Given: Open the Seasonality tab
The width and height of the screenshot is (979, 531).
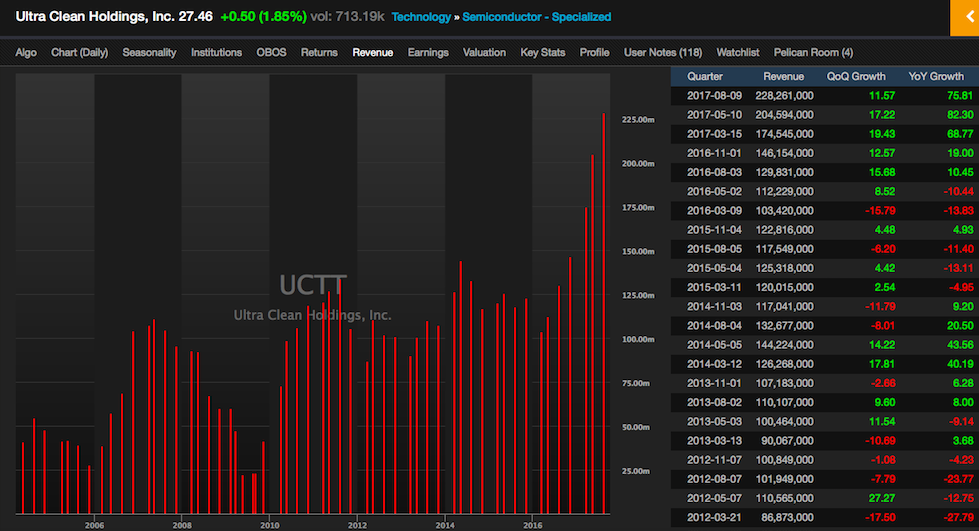Looking at the screenshot, I should click(149, 52).
